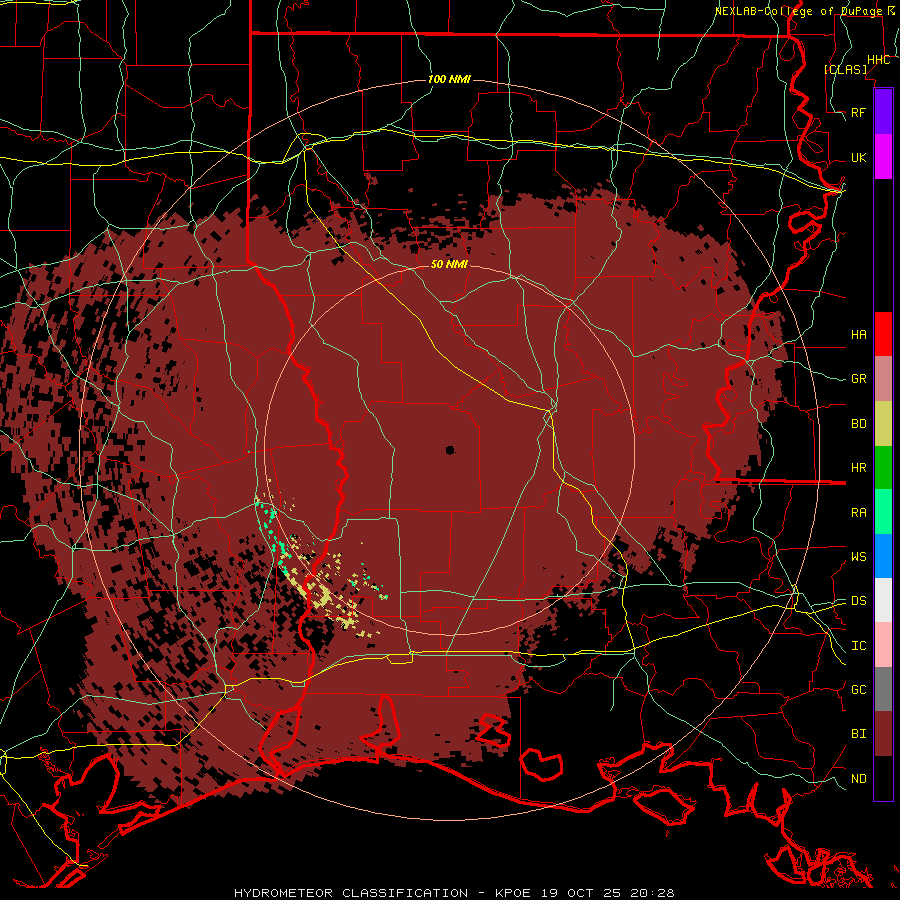Click the BD legend label

point(858,424)
